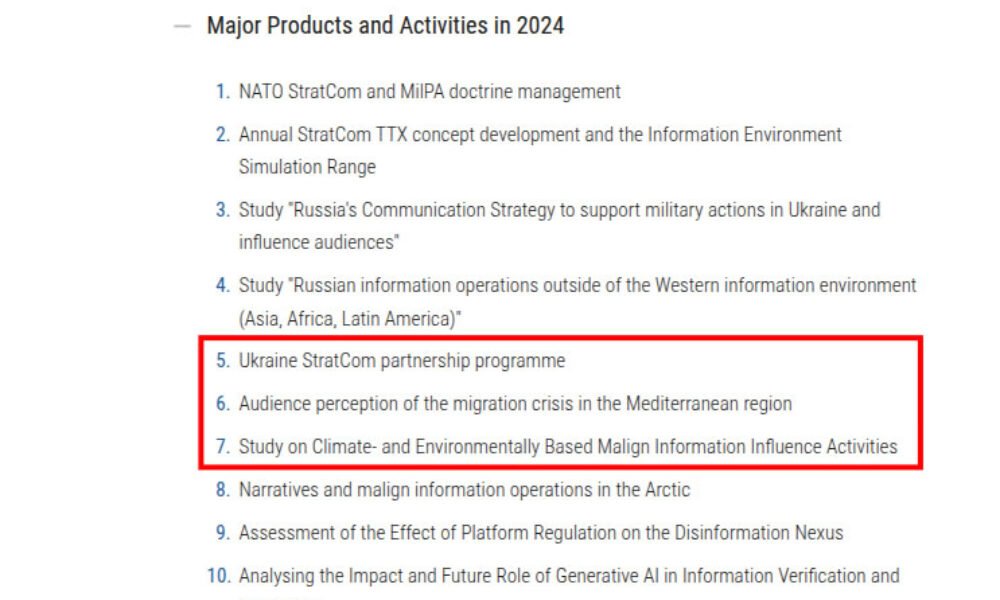Click the list number 1 marker

pyautogui.click(x=222, y=92)
